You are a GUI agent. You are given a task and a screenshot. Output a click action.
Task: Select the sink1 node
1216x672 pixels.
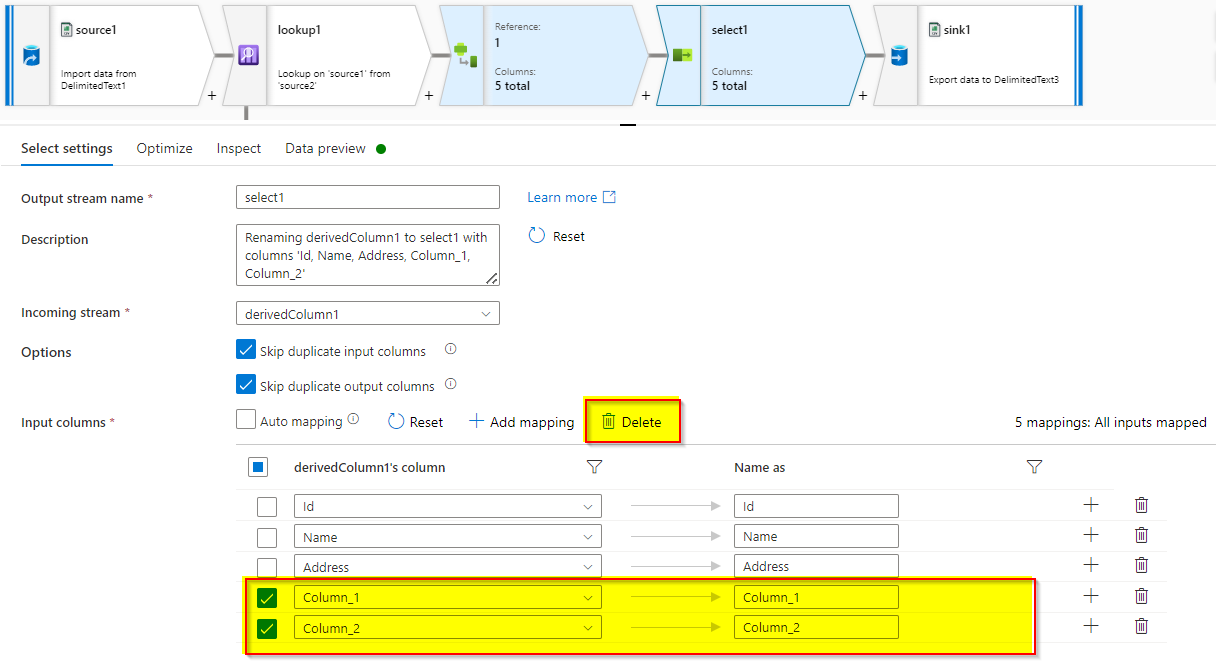(978, 55)
